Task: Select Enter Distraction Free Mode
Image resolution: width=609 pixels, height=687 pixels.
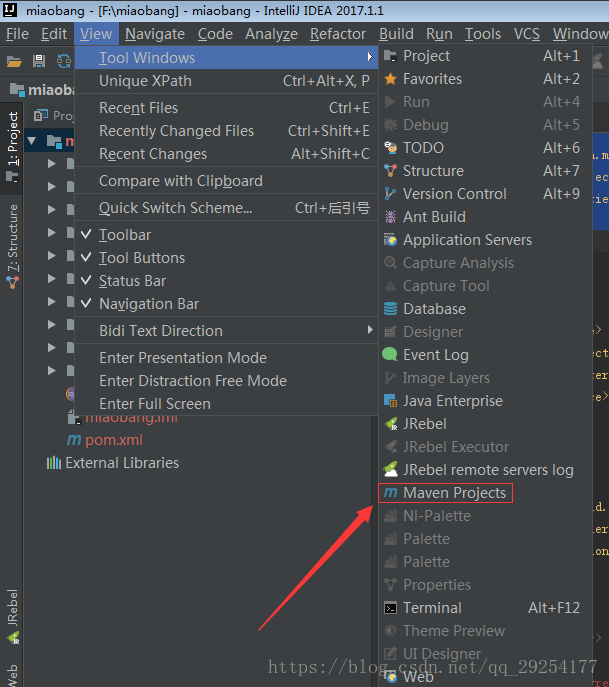Action: point(227,381)
